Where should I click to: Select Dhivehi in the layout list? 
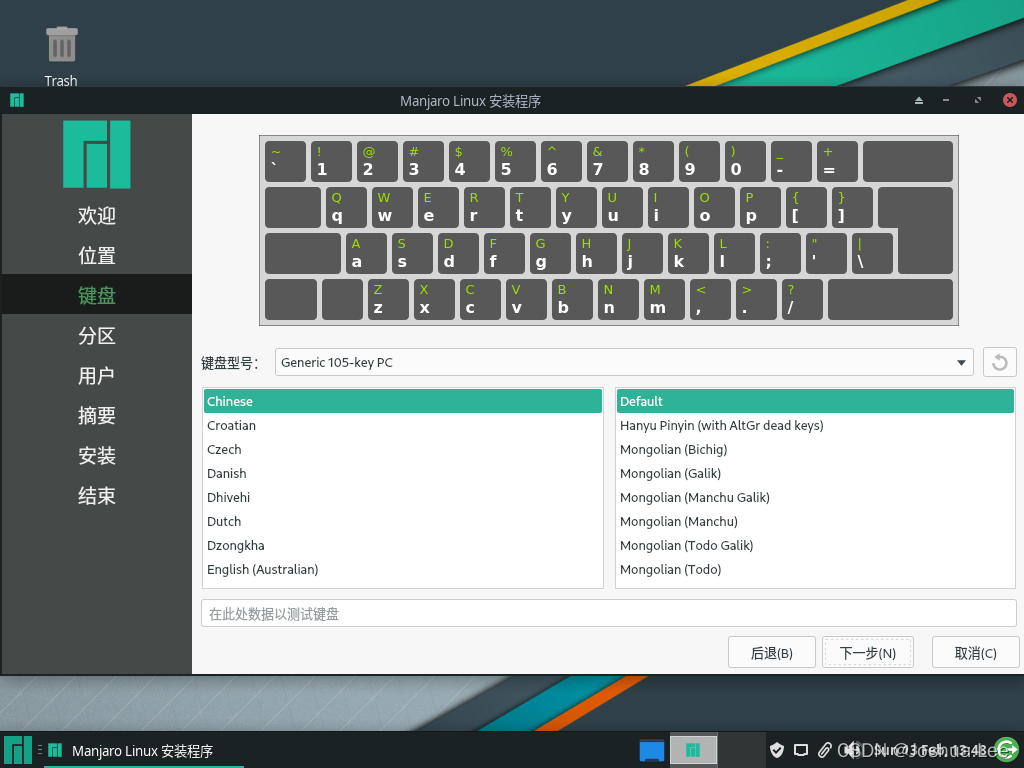click(x=403, y=497)
